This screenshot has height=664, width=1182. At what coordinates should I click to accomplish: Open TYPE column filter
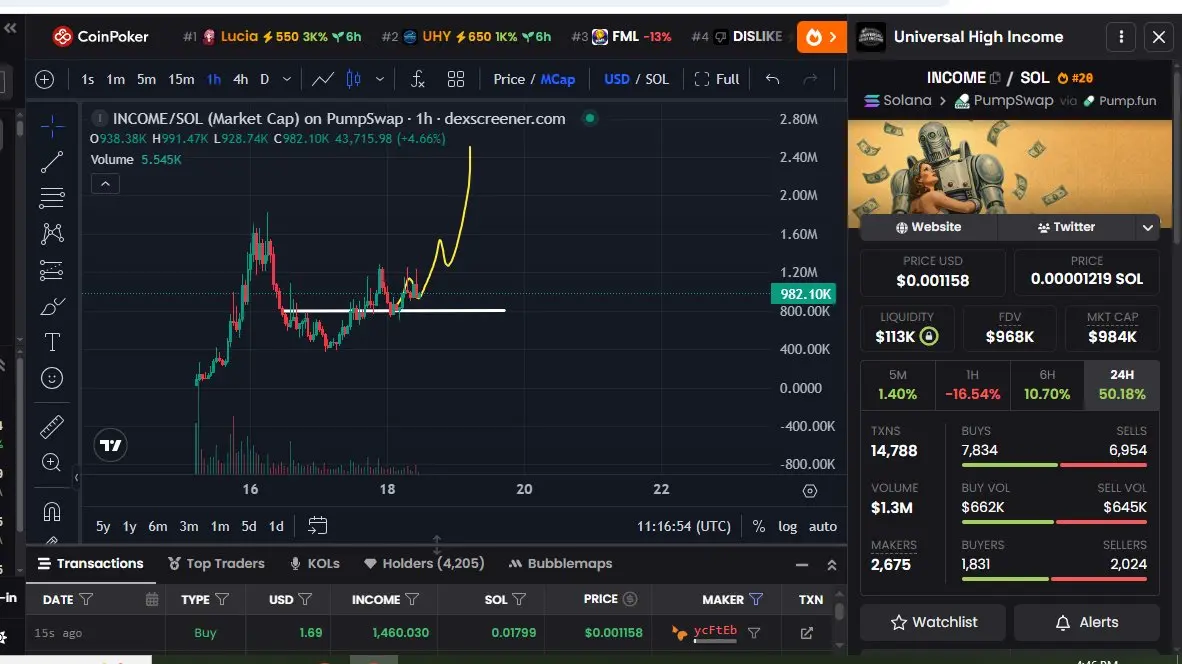coord(222,599)
